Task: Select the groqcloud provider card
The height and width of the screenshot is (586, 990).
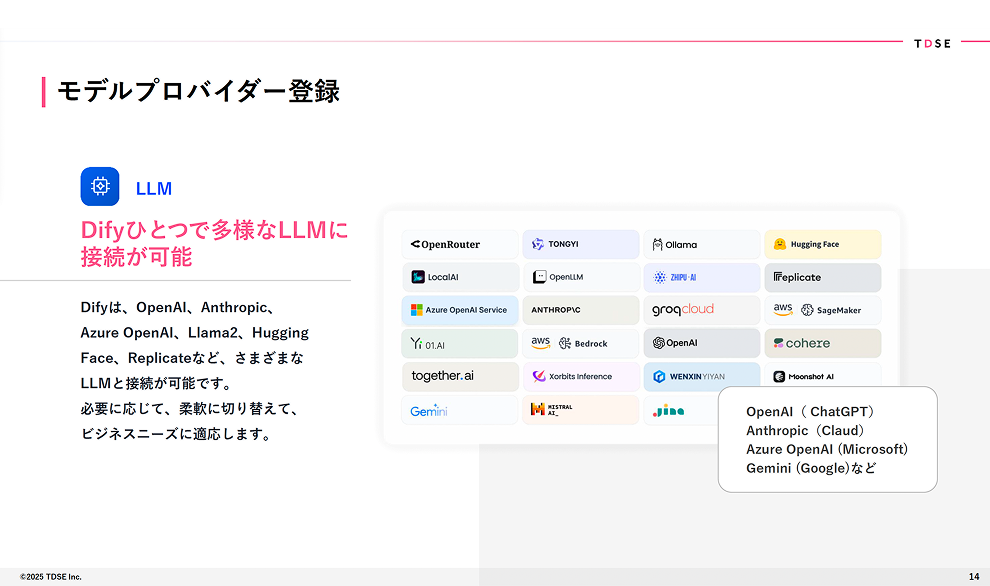Action: [x=701, y=310]
